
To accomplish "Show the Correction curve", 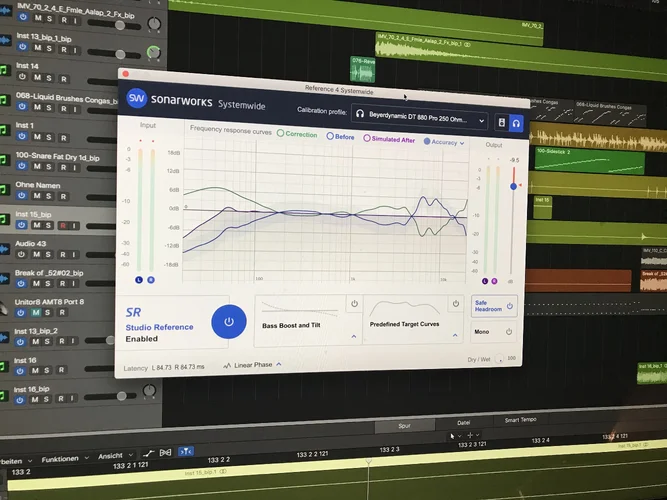I will tap(297, 134).
